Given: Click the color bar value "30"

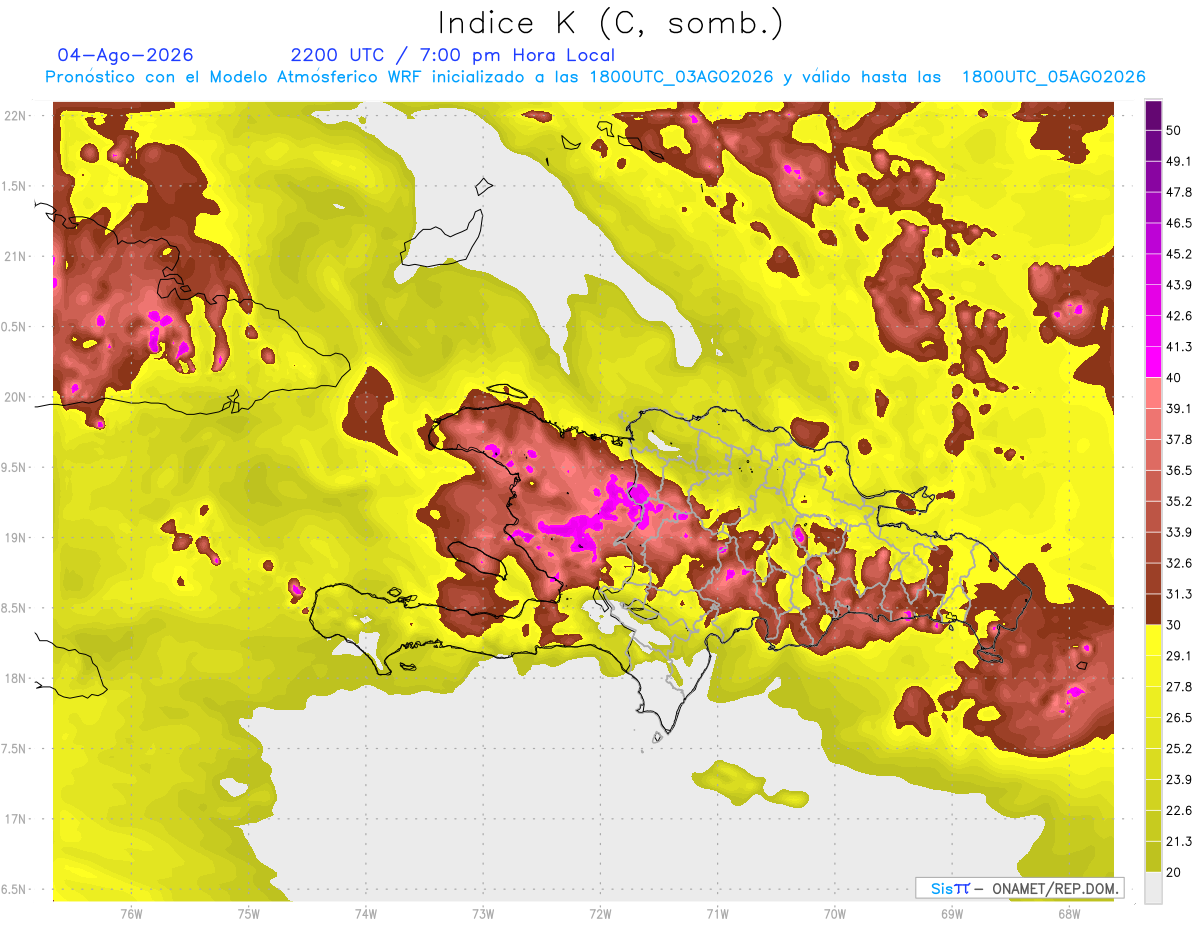Looking at the screenshot, I should [x=1174, y=625].
